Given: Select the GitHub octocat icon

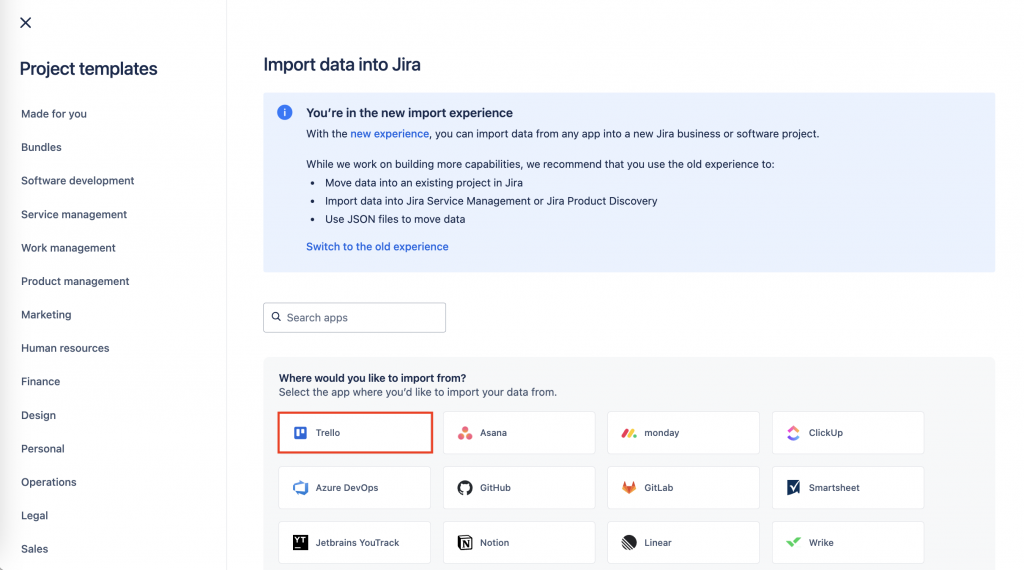Looking at the screenshot, I should point(465,488).
